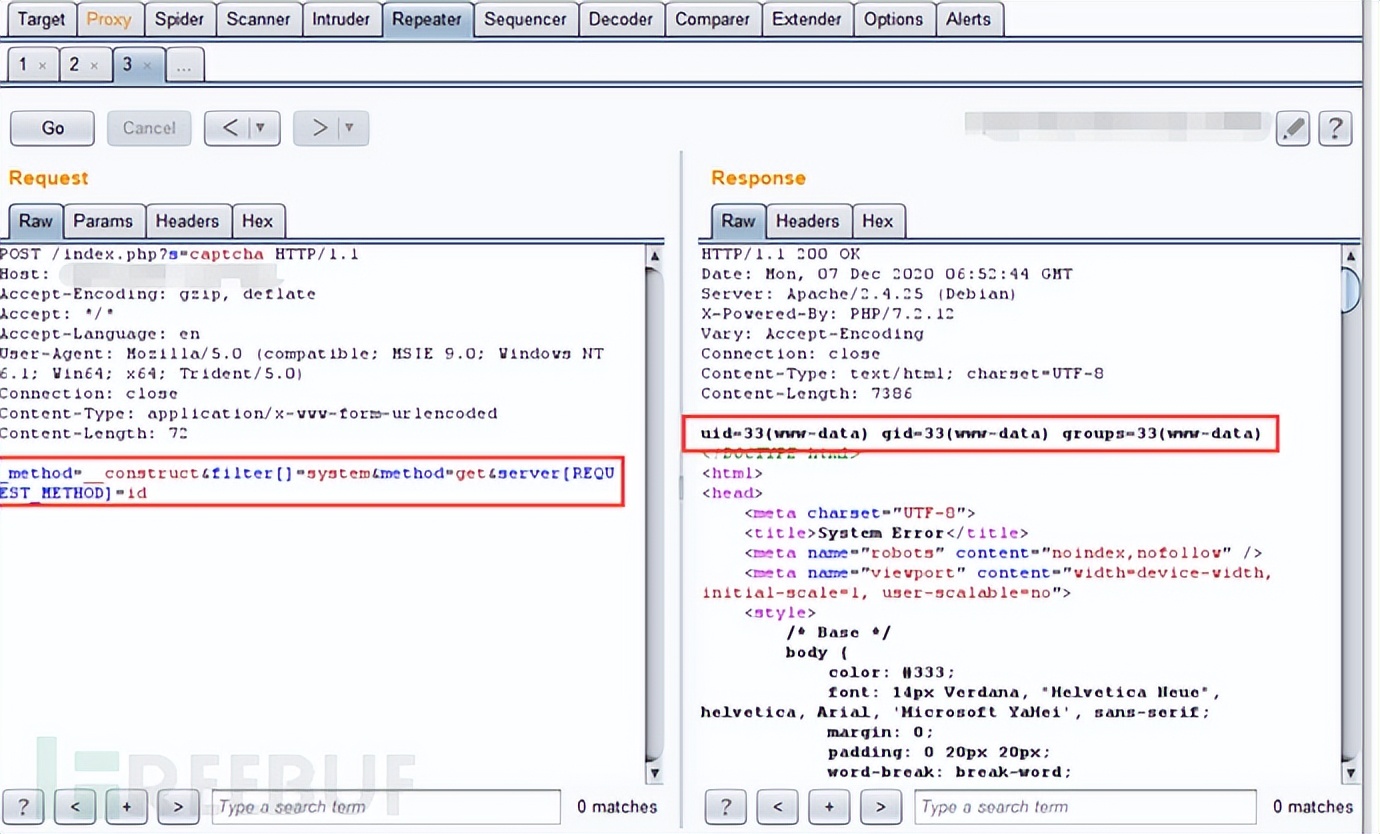Go to the Extender tab
Screen dimensions: 1380x834
click(x=807, y=19)
